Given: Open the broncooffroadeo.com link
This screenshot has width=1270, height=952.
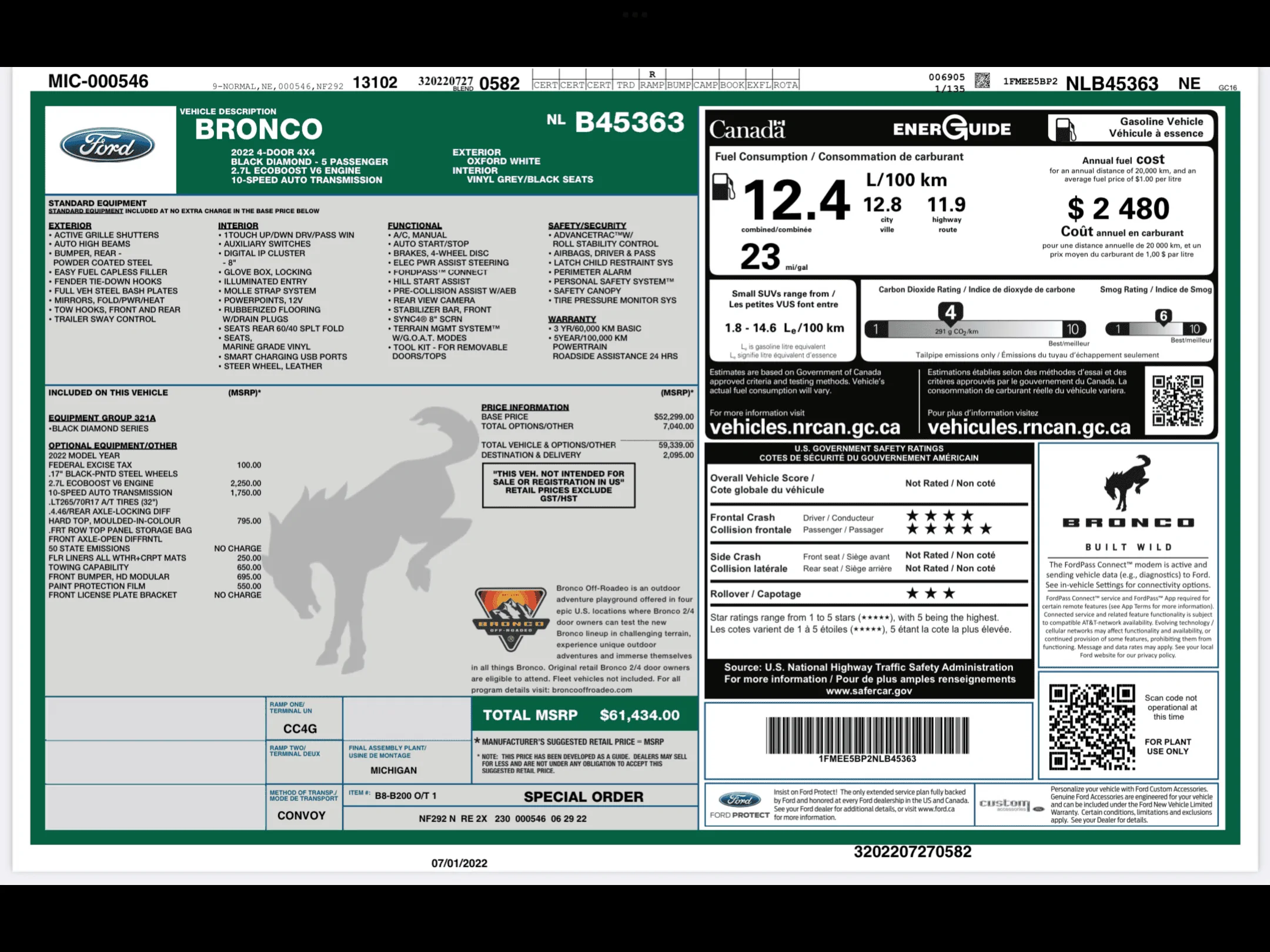Looking at the screenshot, I should click(592, 690).
